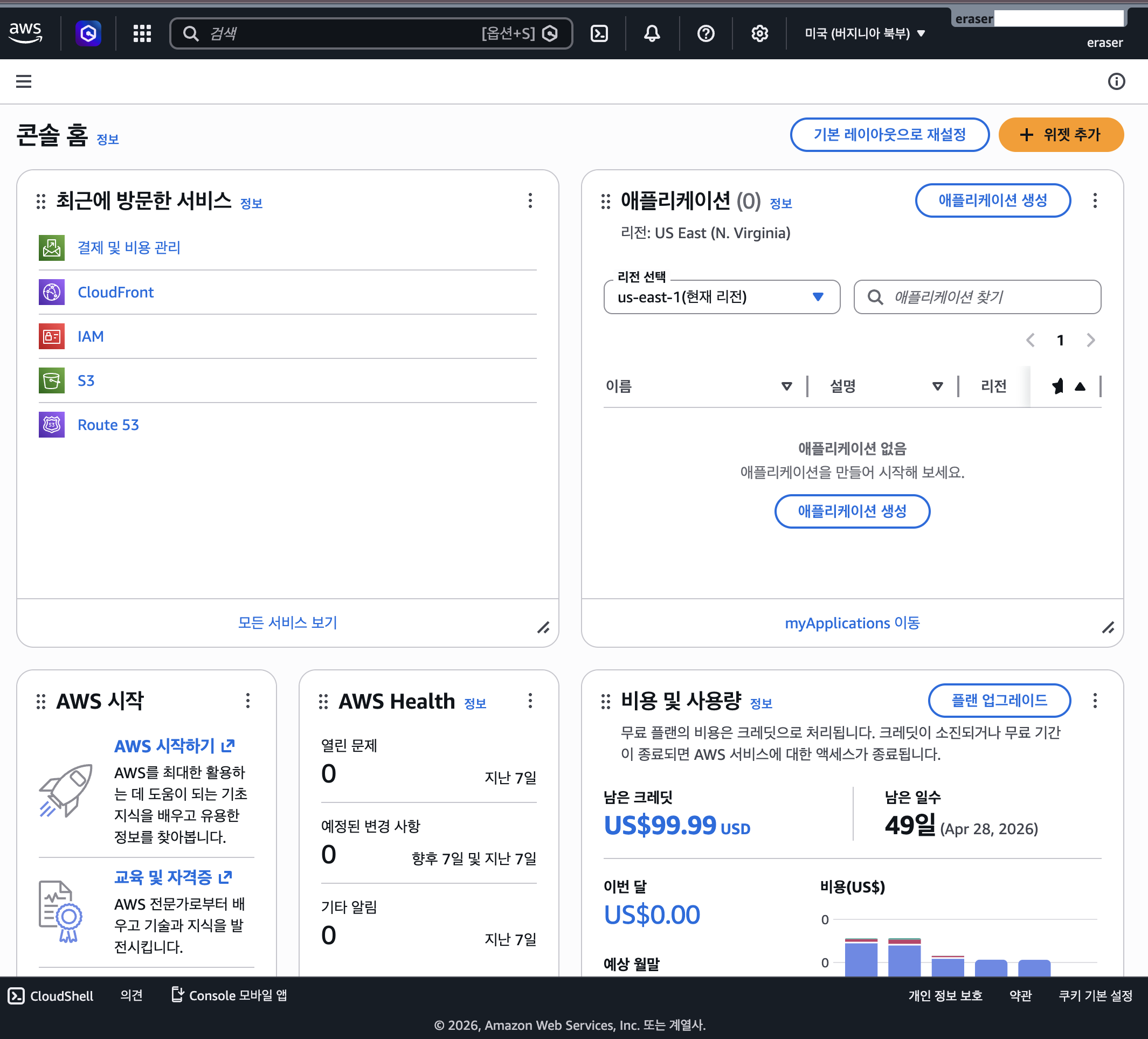Open the services grid menu icon
This screenshot has width=1148, height=1039.
point(142,33)
